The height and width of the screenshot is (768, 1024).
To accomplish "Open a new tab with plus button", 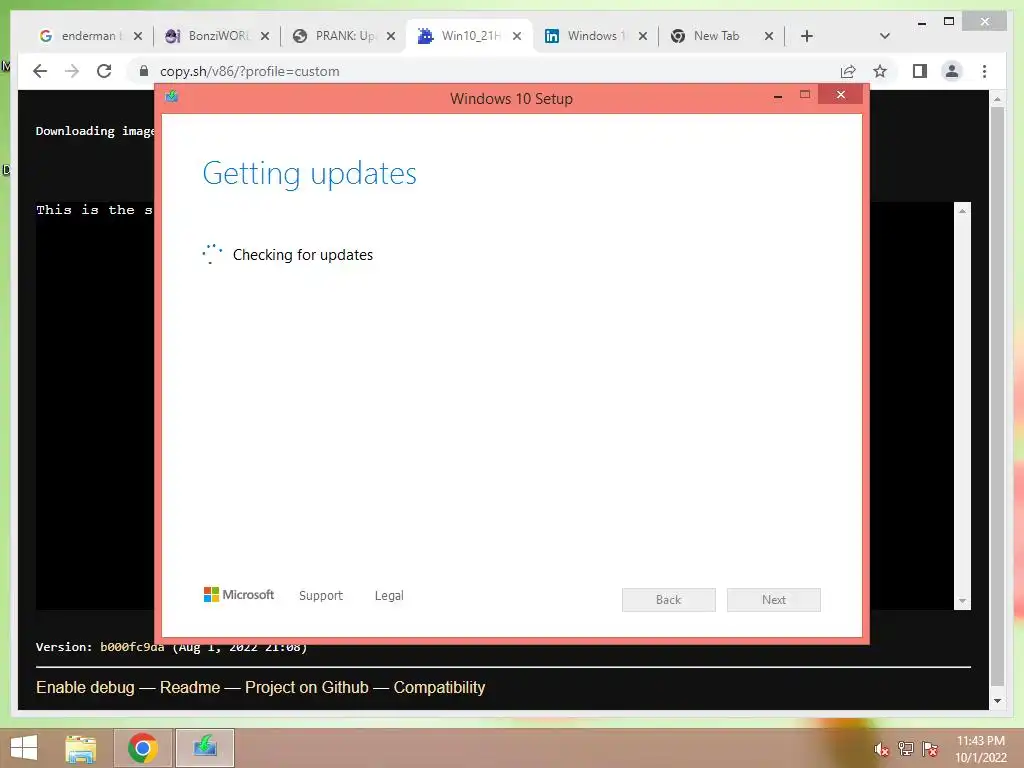I will pos(807,36).
